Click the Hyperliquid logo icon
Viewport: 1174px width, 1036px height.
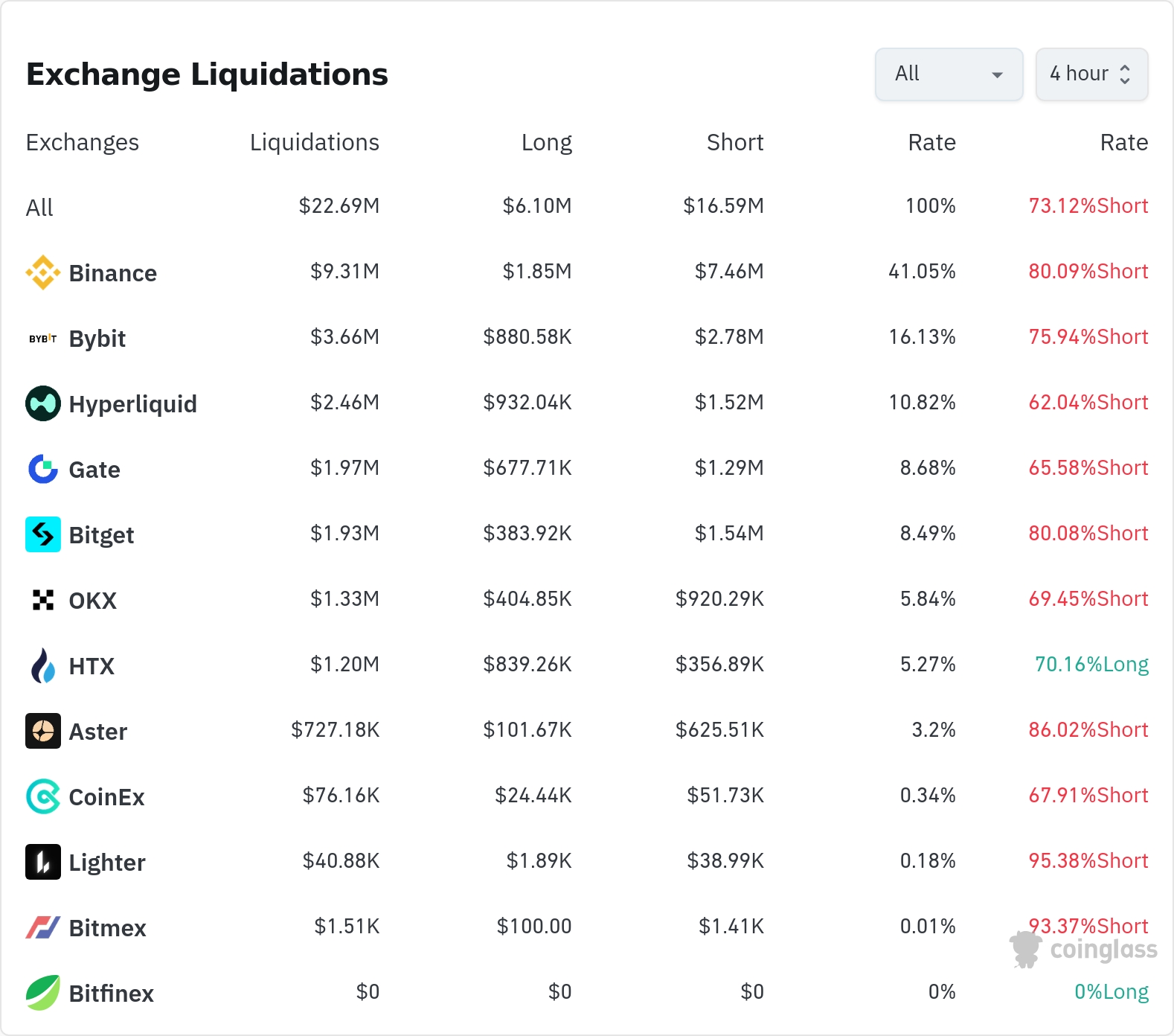click(x=43, y=403)
